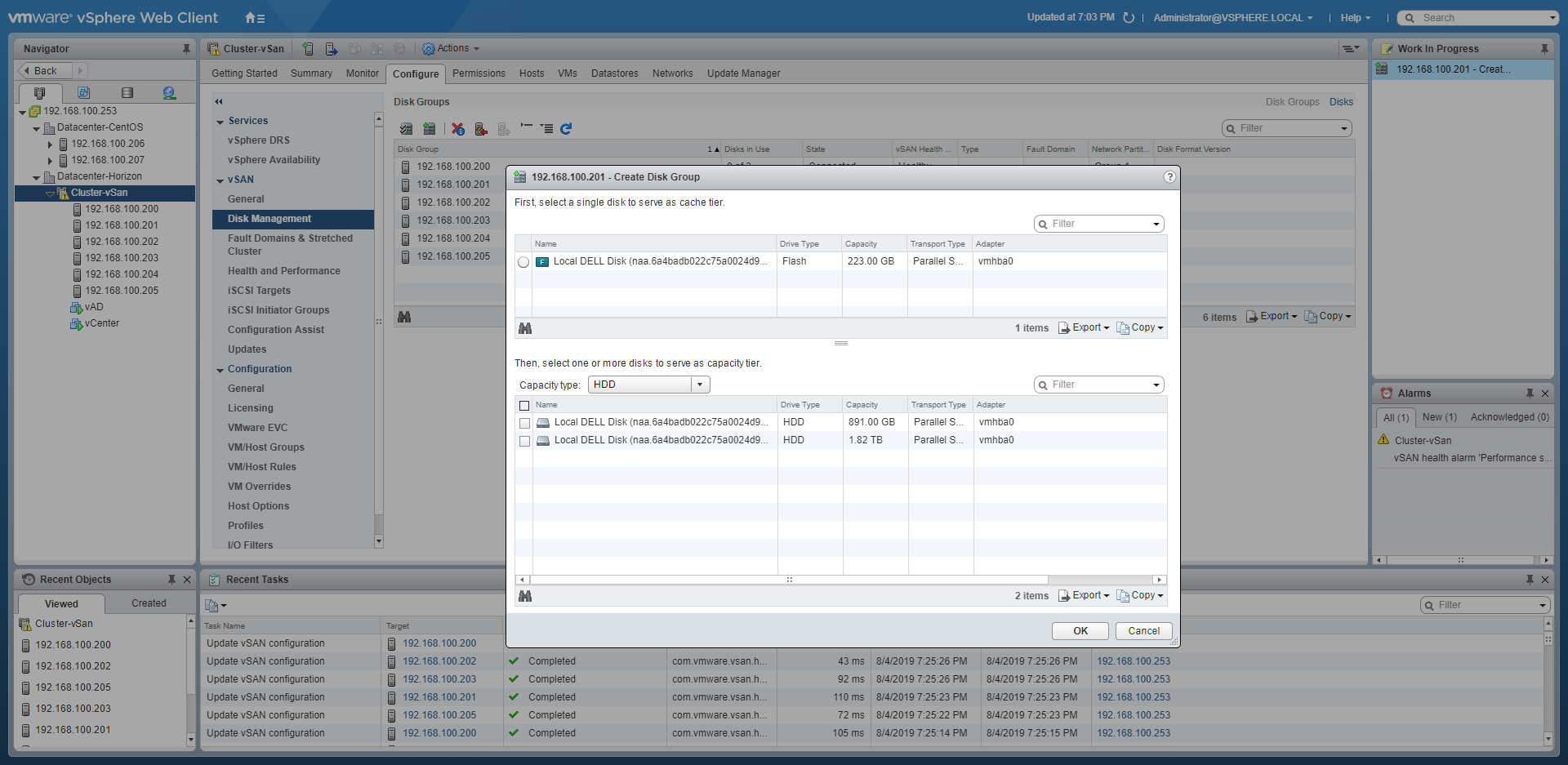Click Cancel in Create Disk Group dialog

pyautogui.click(x=1143, y=631)
